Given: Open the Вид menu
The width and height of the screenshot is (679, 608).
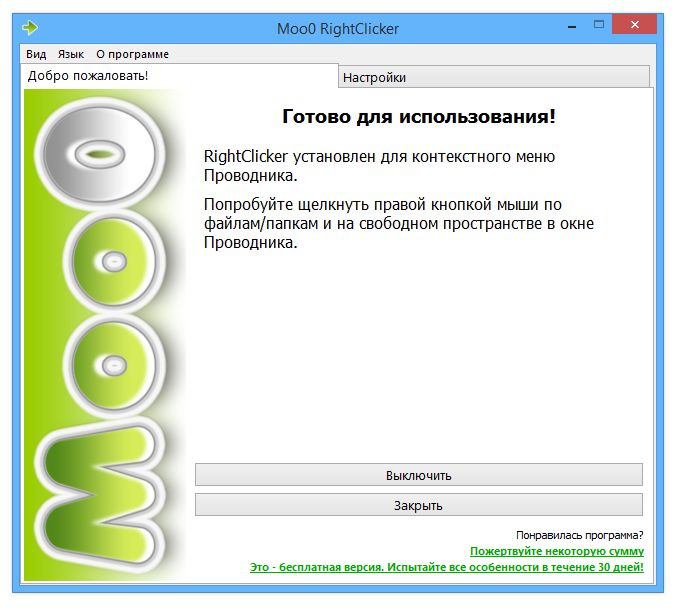Looking at the screenshot, I should [36, 54].
